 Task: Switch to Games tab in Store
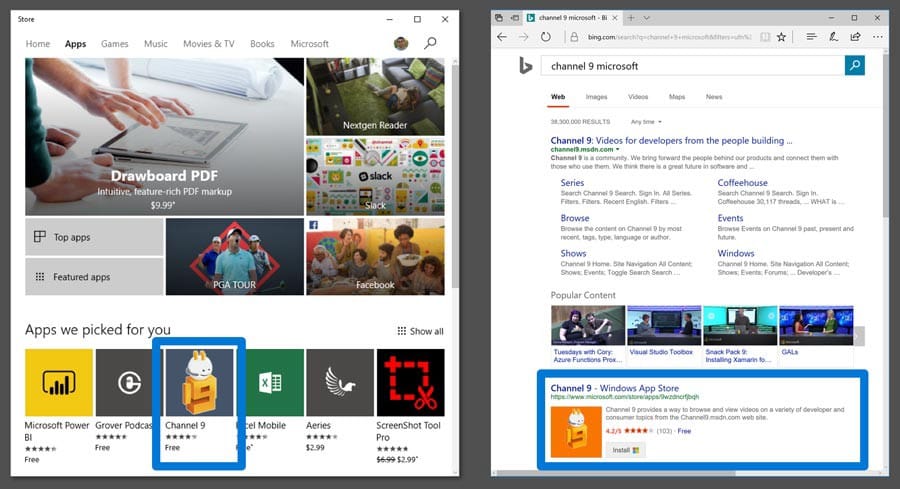[114, 44]
